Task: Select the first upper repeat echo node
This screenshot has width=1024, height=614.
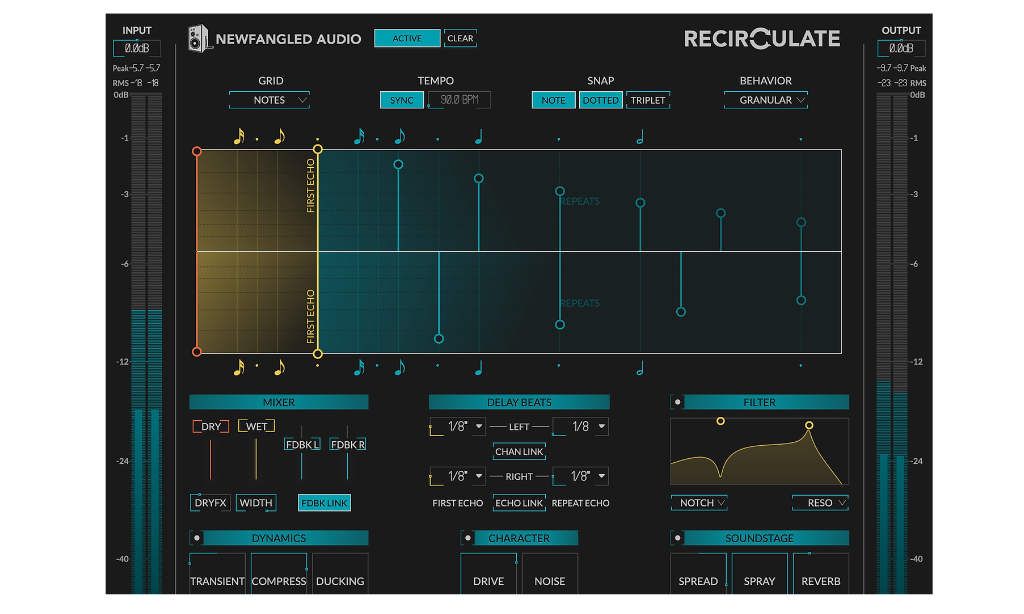Action: (398, 165)
